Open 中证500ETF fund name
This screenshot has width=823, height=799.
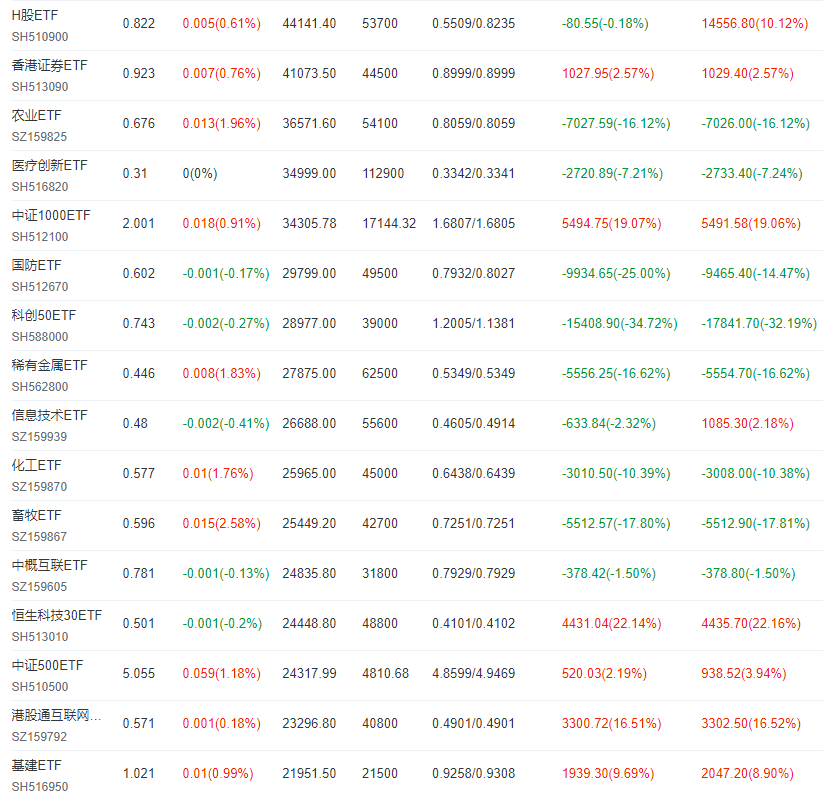tap(47, 665)
